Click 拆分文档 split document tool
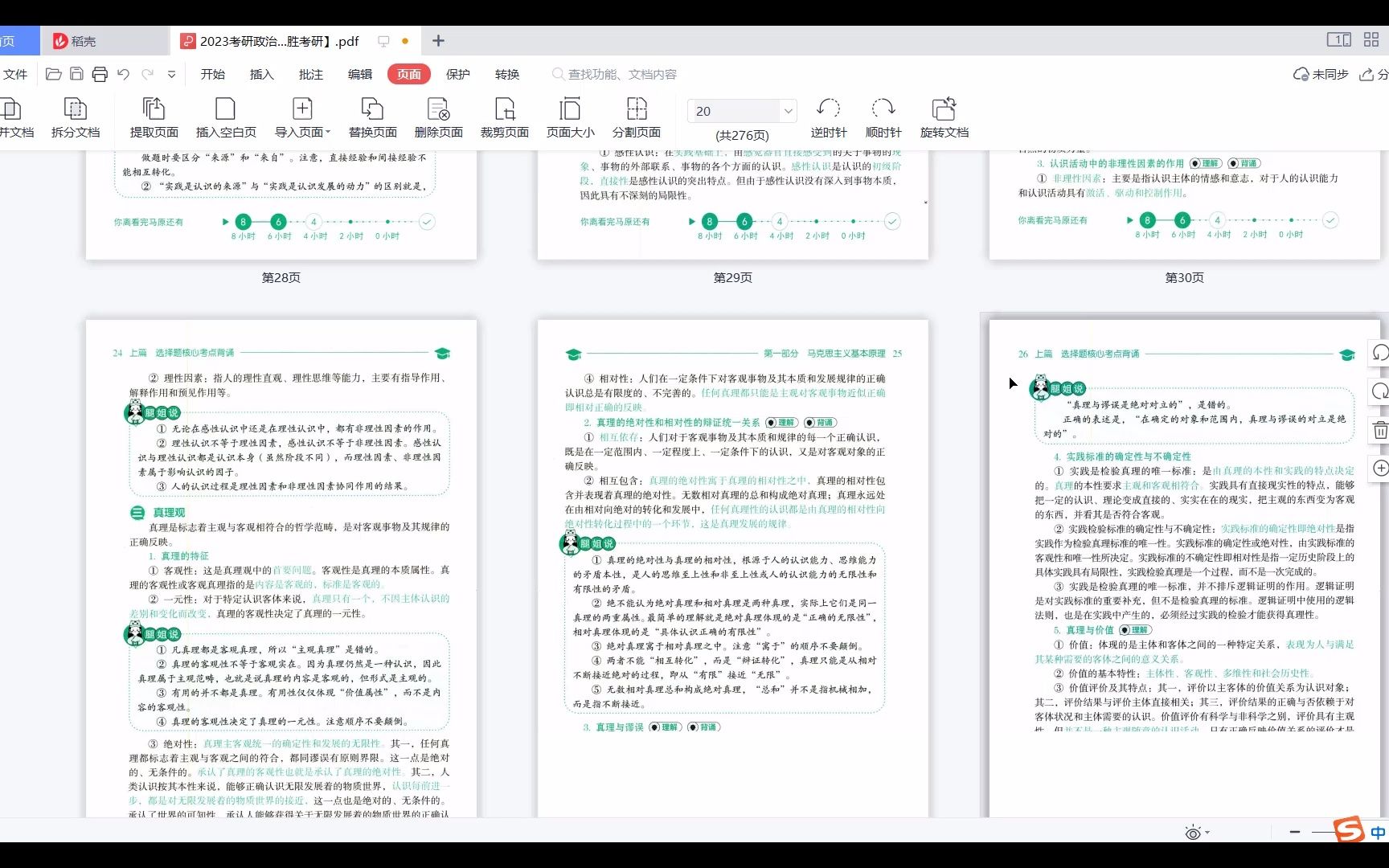This screenshot has width=1389, height=868. click(76, 117)
